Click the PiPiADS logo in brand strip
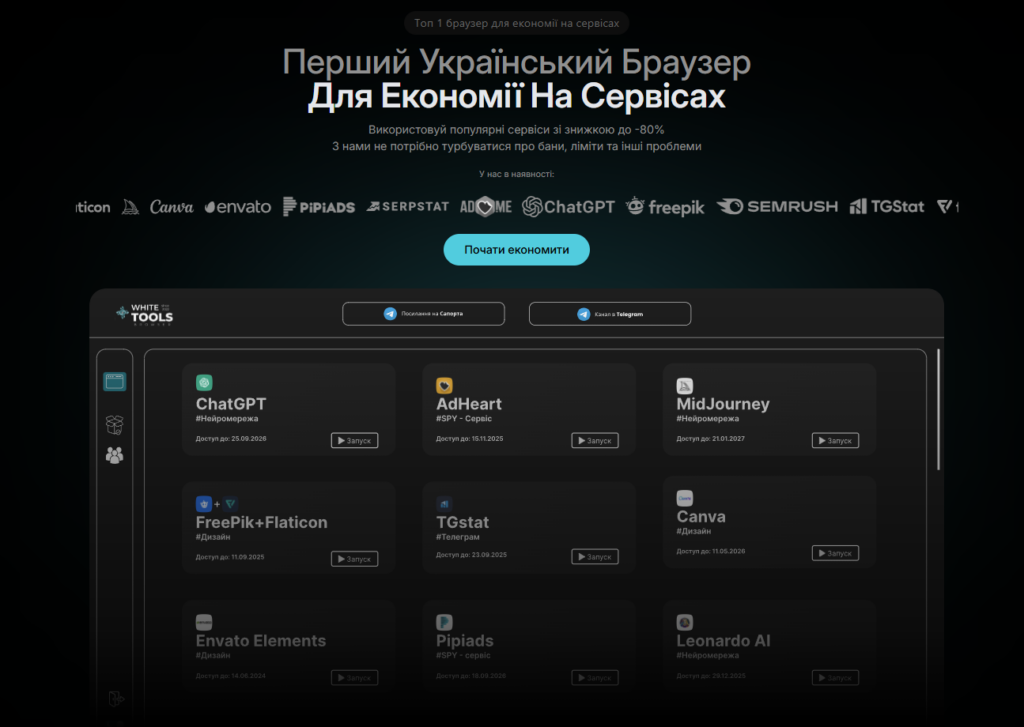Screen dimensions: 1024x727 (x=319, y=206)
